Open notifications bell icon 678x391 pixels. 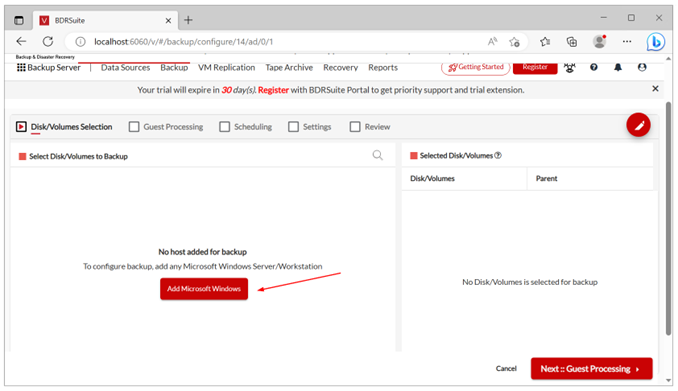tap(618, 67)
